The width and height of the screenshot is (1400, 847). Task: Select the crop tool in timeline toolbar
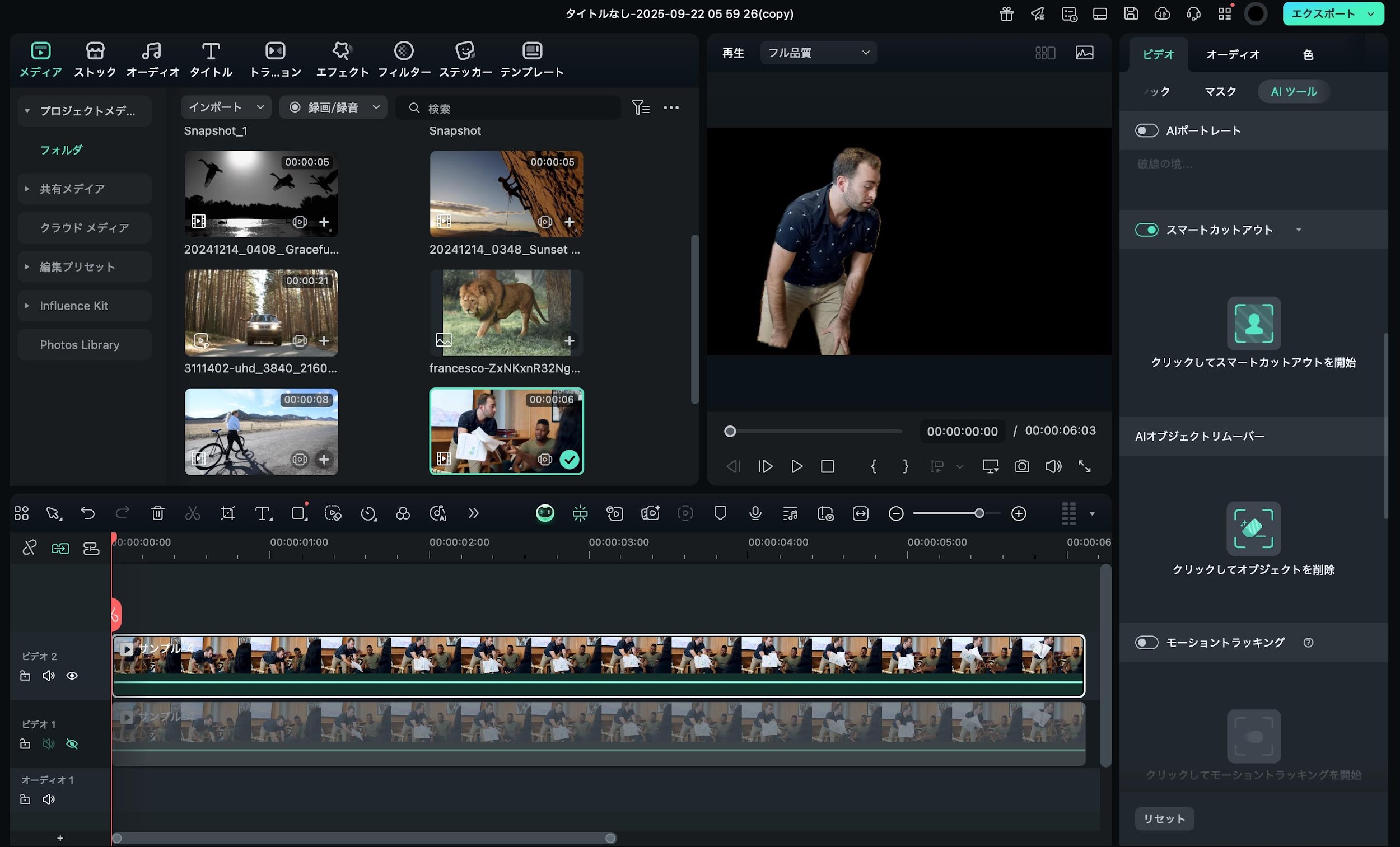227,513
